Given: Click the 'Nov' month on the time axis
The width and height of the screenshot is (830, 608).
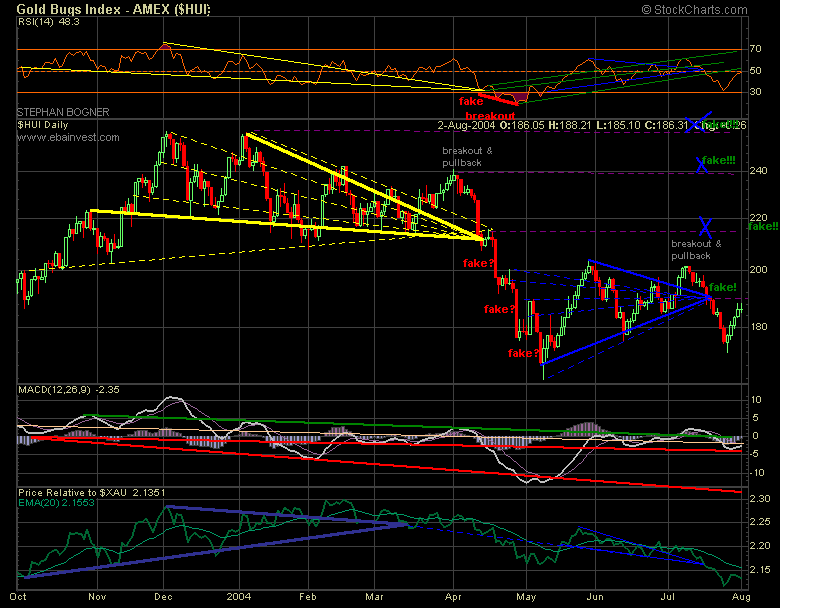Looking at the screenshot, I should (97, 594).
